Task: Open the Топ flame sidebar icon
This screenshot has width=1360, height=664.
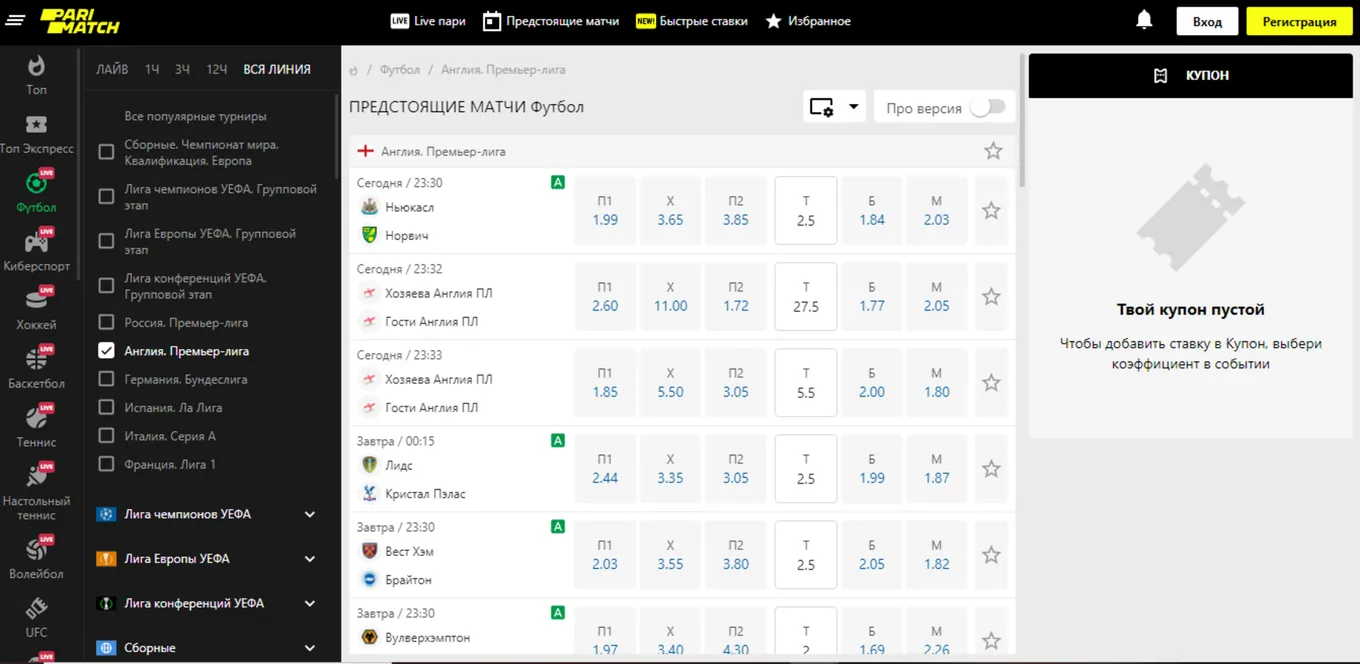Action: [36, 66]
